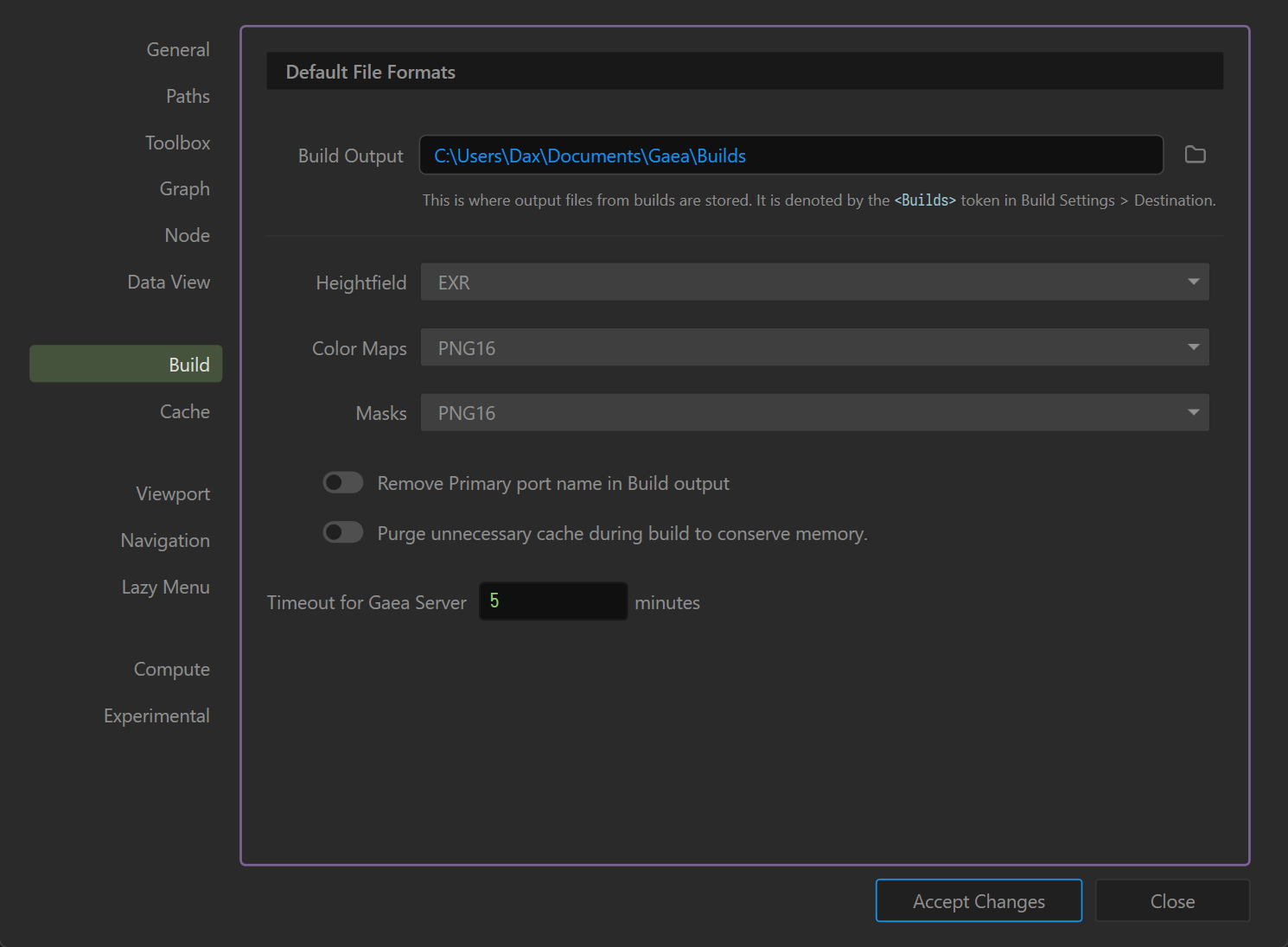Select the Build settings section
The width and height of the screenshot is (1288, 947).
tap(126, 364)
